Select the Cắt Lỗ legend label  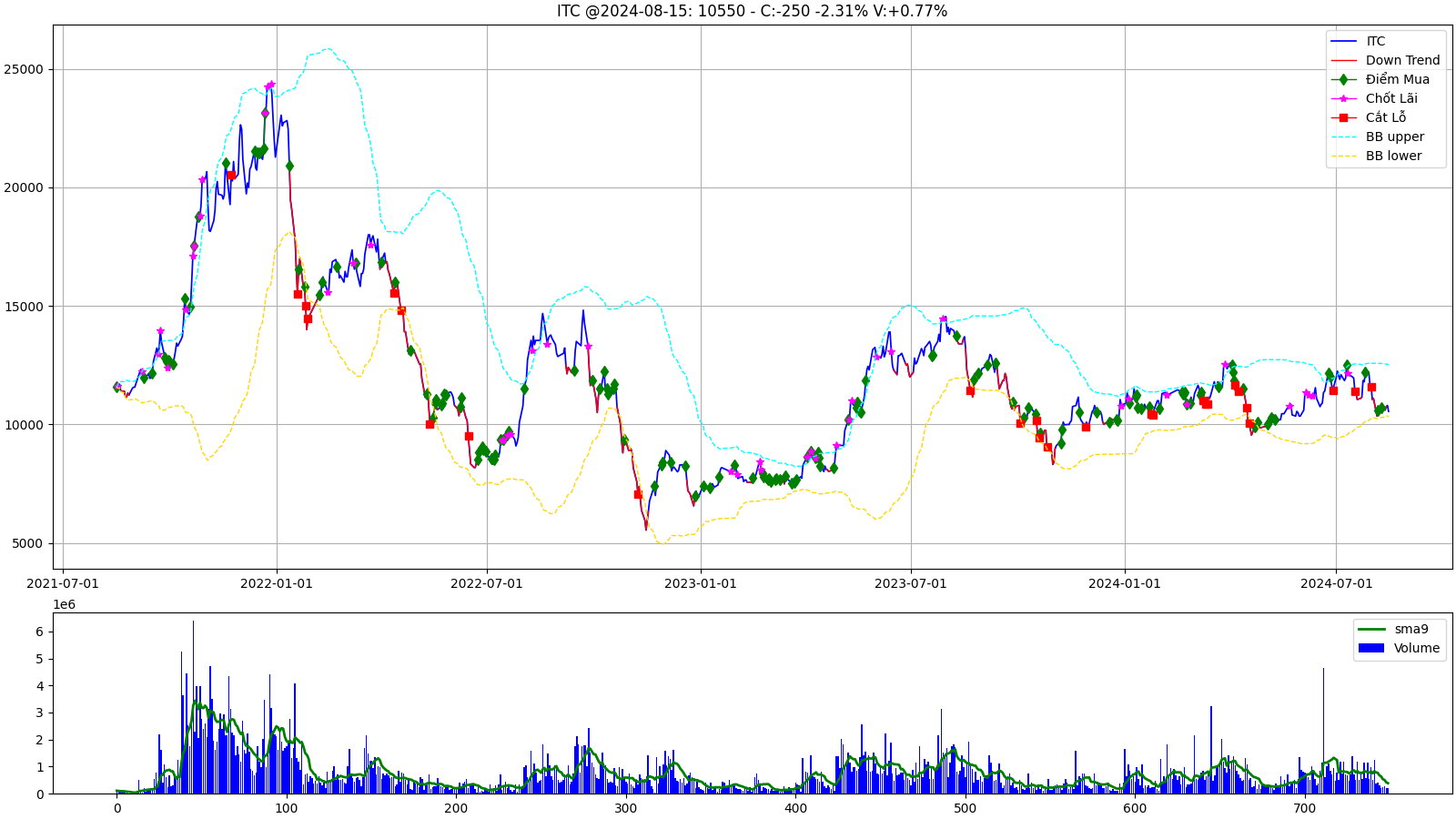(x=1385, y=117)
